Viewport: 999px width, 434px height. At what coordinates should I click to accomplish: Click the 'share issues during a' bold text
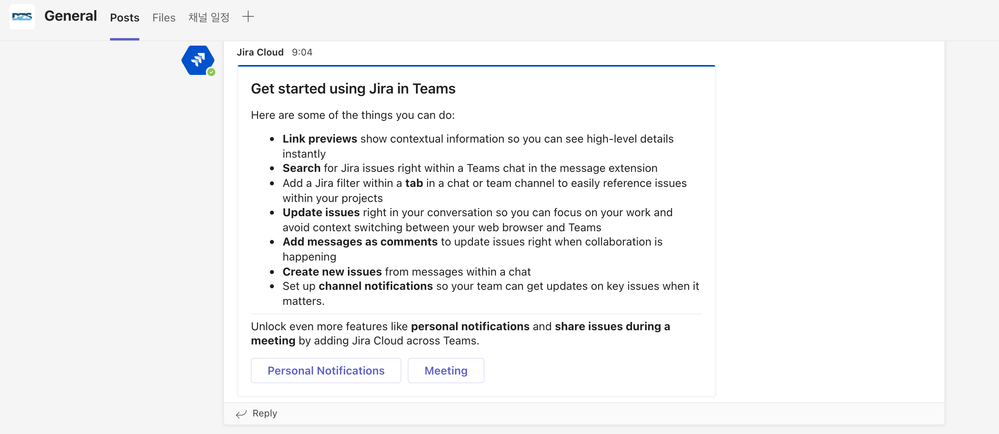(612, 326)
